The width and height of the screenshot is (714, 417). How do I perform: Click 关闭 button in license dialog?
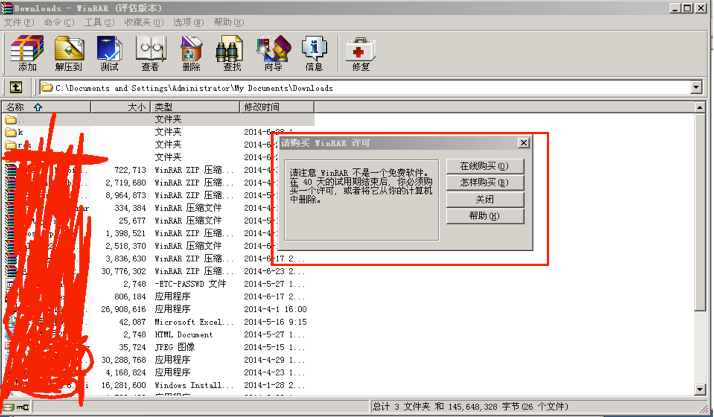pos(485,199)
